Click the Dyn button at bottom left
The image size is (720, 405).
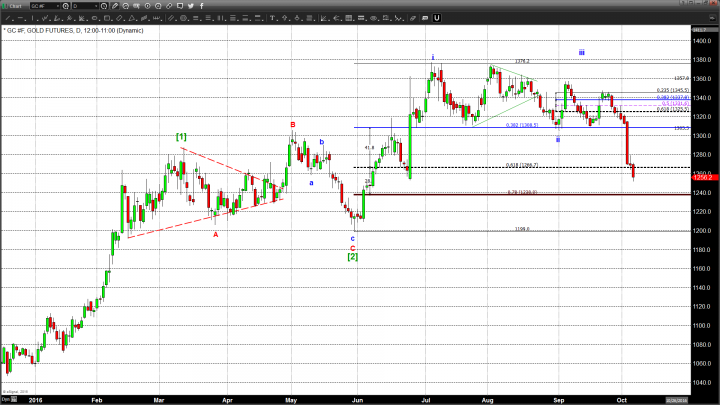(8, 398)
